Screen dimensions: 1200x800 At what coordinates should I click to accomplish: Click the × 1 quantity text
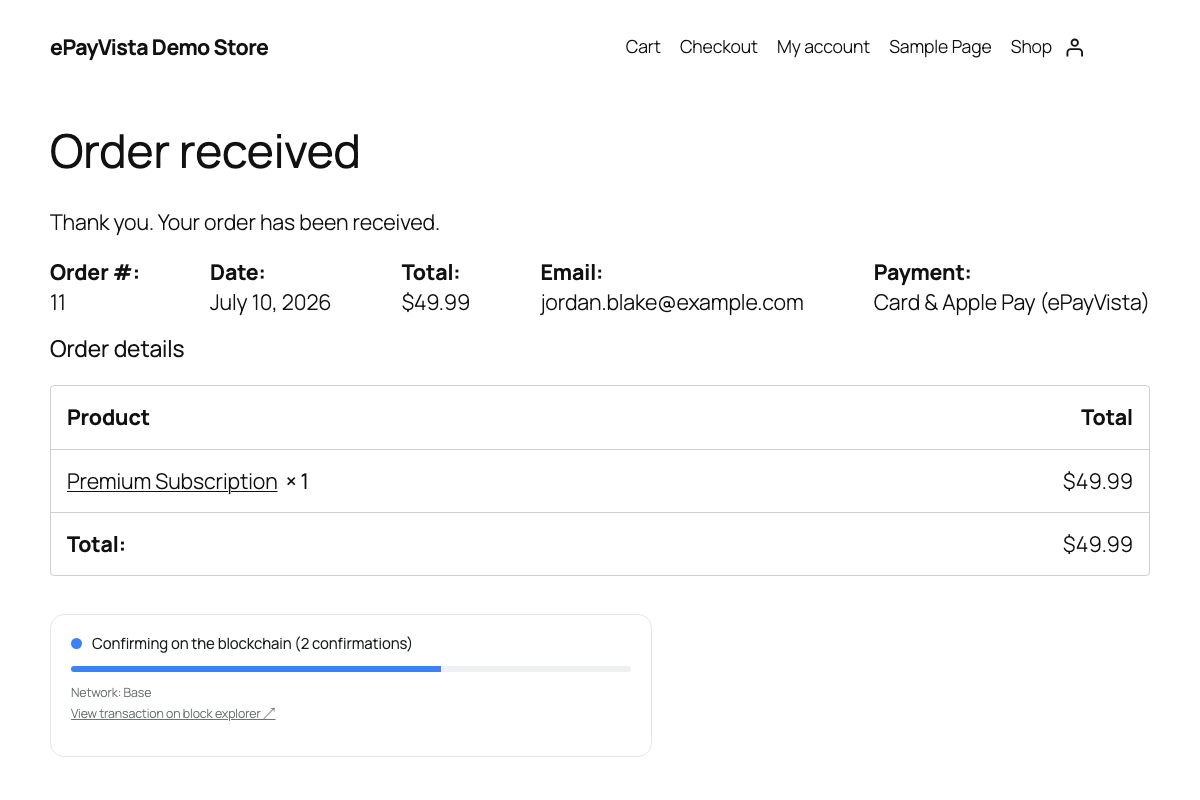point(297,481)
